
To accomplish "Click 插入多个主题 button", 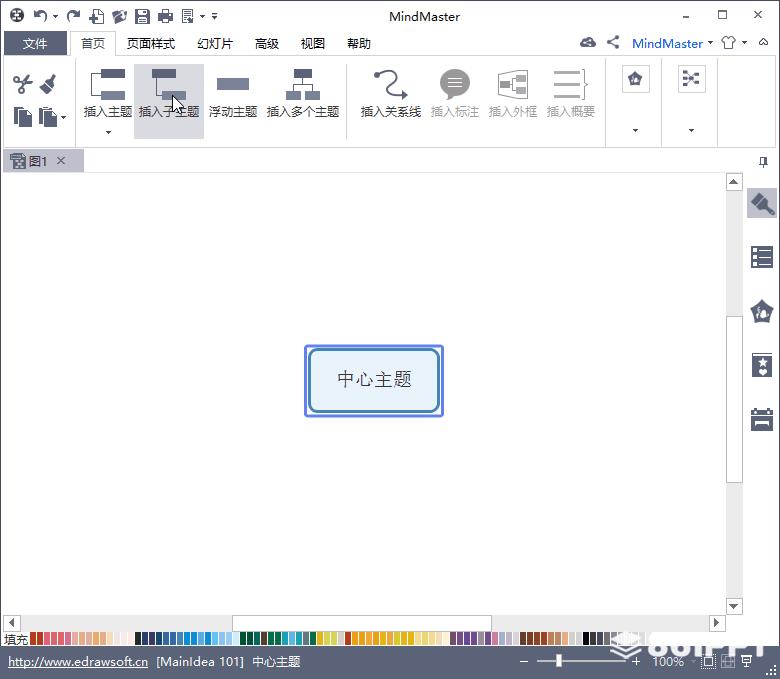I will click(303, 94).
